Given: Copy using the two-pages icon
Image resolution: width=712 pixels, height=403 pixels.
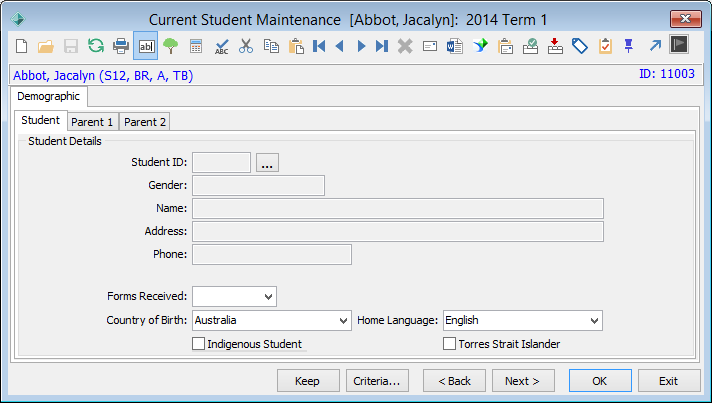Looking at the screenshot, I should pyautogui.click(x=271, y=46).
